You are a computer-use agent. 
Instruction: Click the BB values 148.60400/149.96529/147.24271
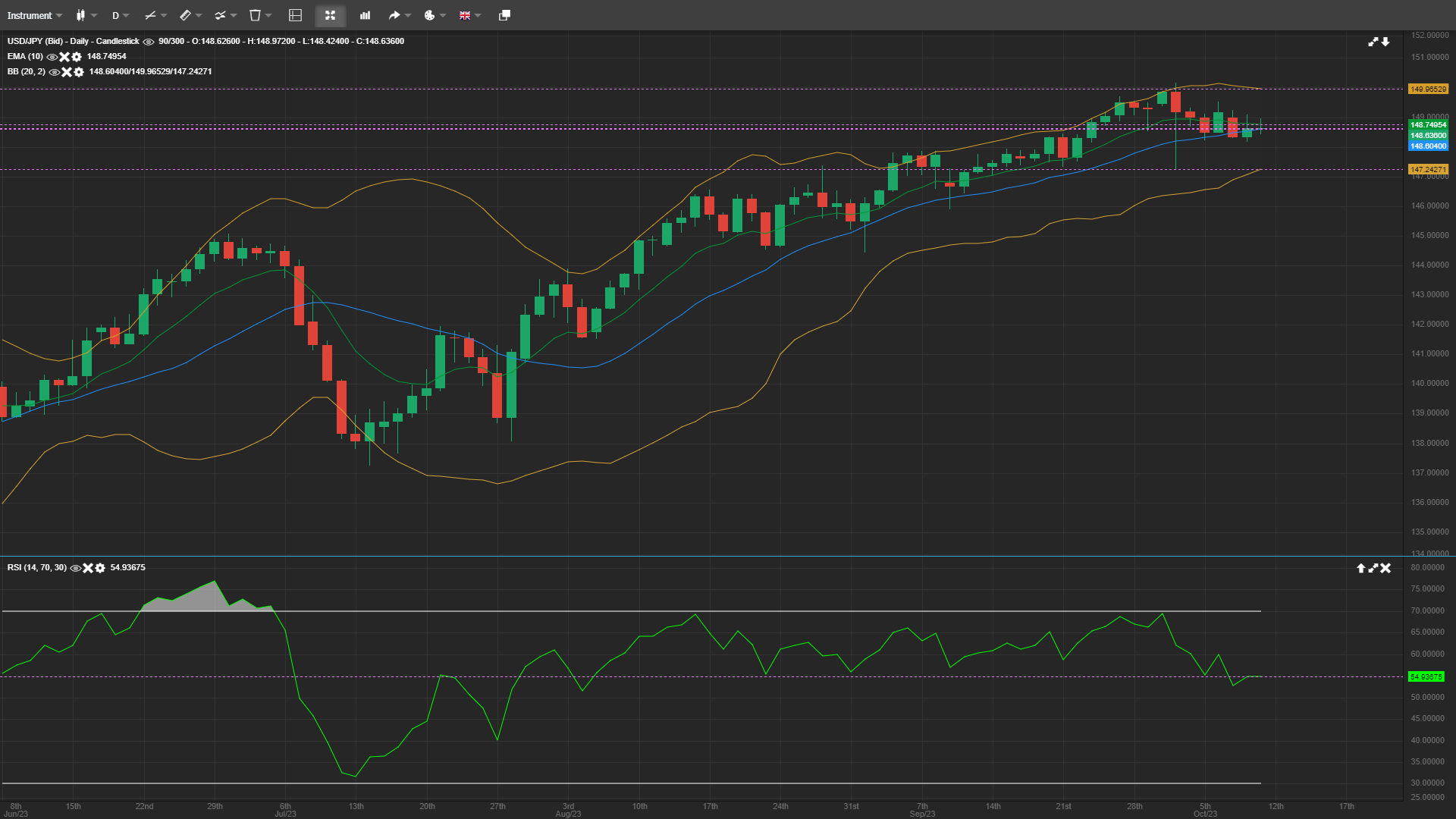[150, 72]
